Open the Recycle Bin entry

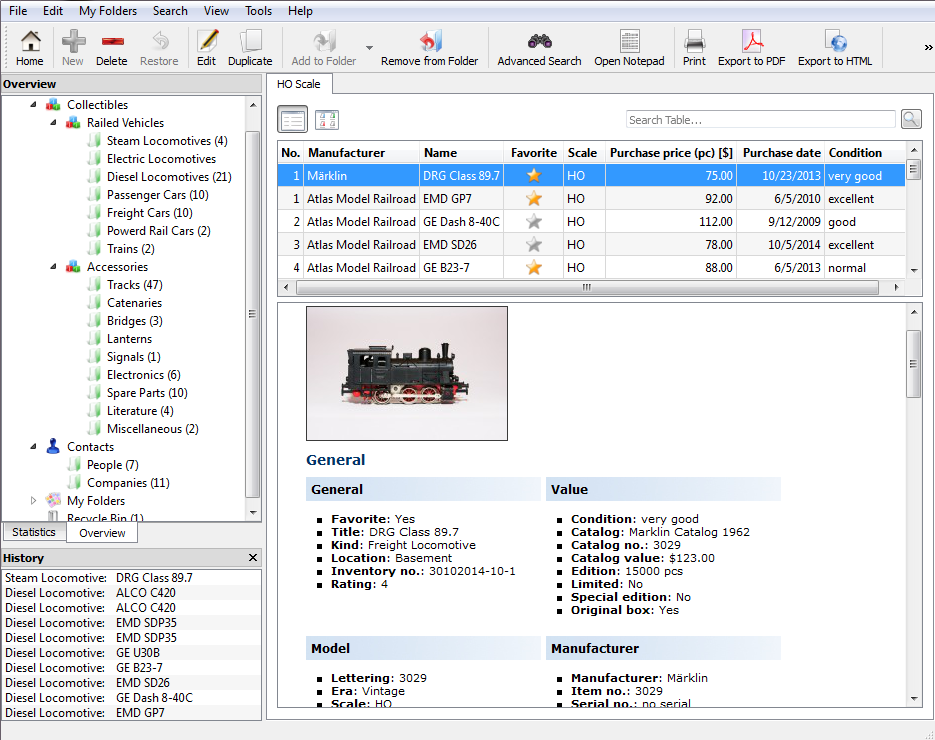point(105,518)
